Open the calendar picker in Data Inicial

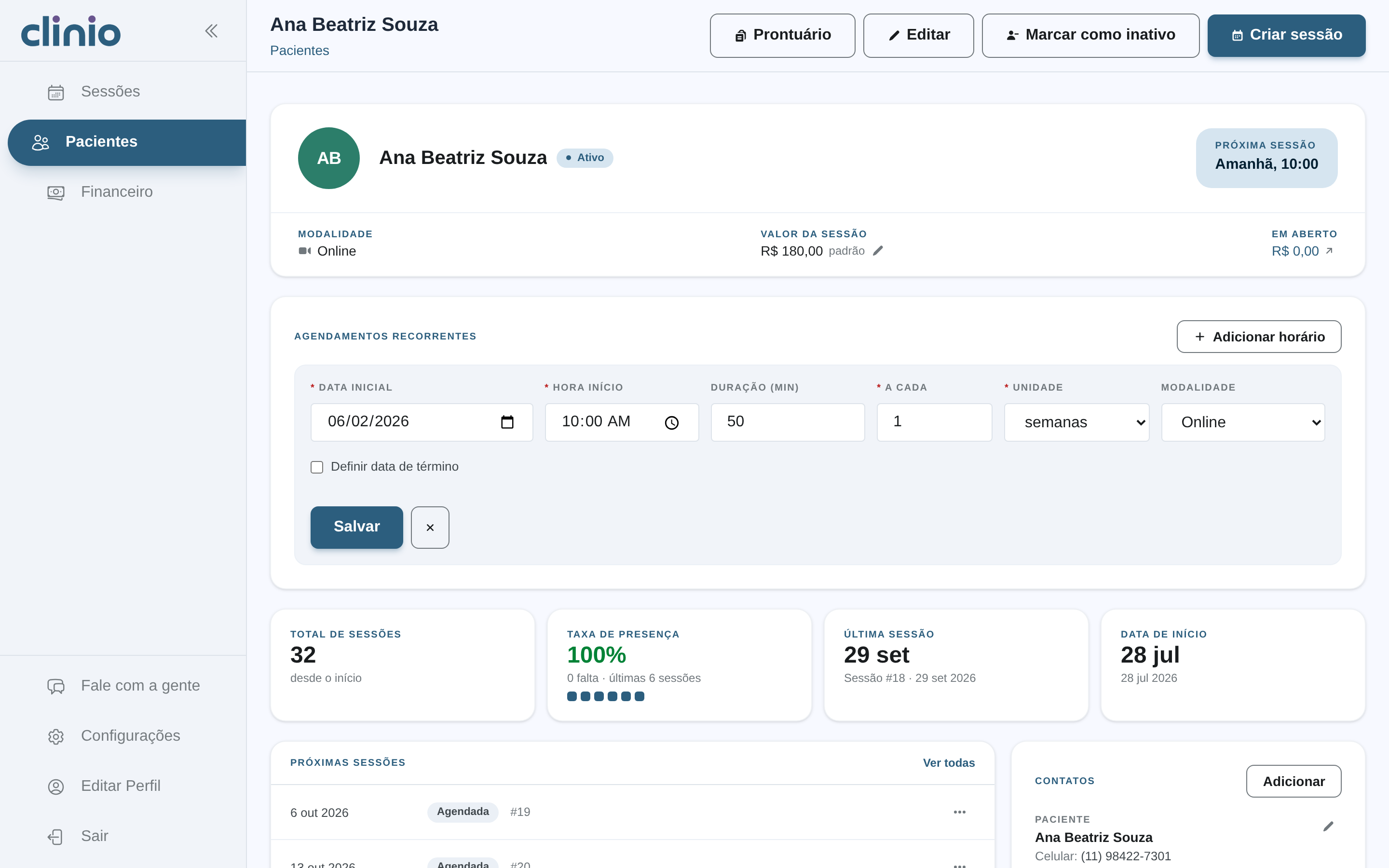click(x=507, y=422)
